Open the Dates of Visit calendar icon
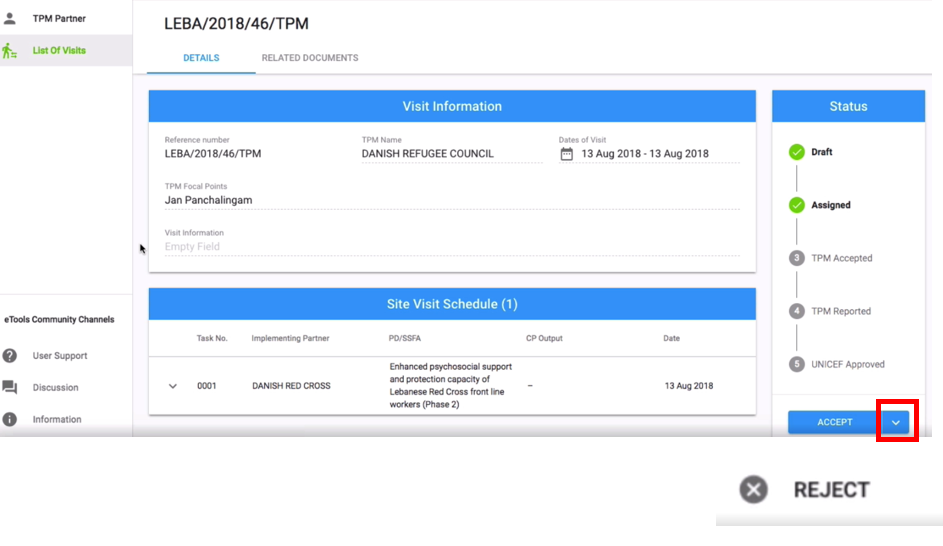This screenshot has width=943, height=546. click(567, 154)
